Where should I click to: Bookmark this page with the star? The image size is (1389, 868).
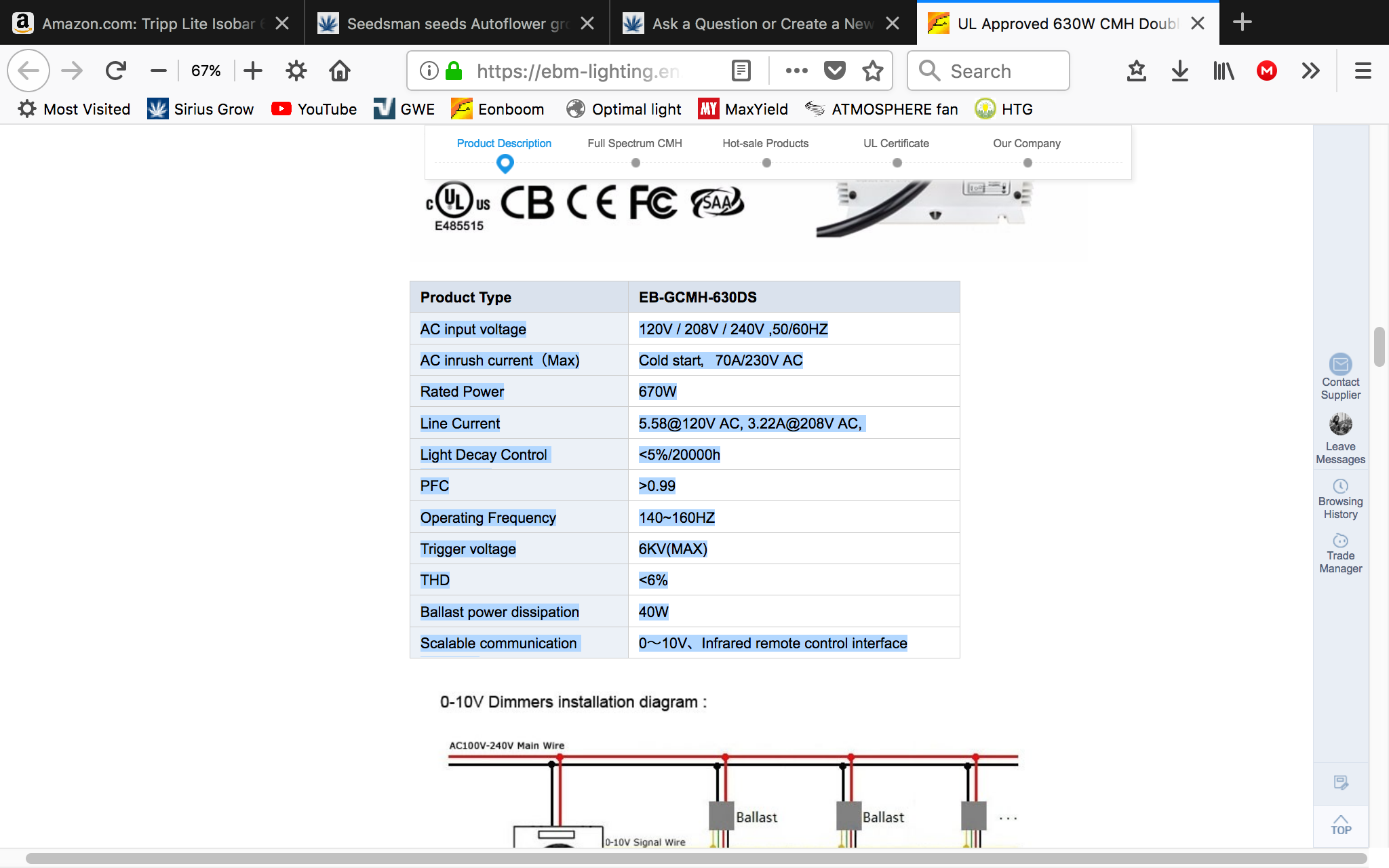tap(873, 71)
